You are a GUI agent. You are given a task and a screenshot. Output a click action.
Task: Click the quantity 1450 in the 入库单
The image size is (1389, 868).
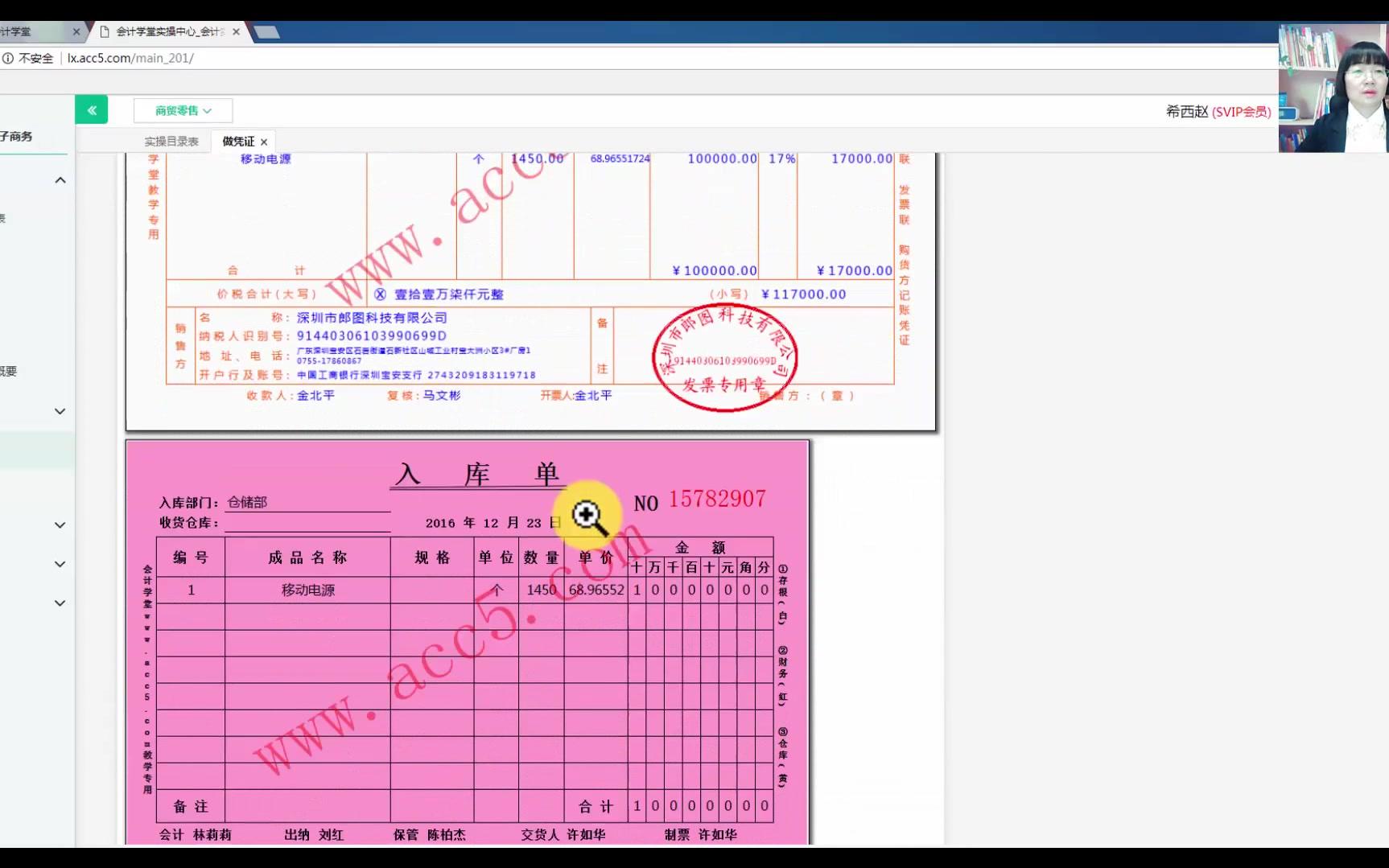542,590
